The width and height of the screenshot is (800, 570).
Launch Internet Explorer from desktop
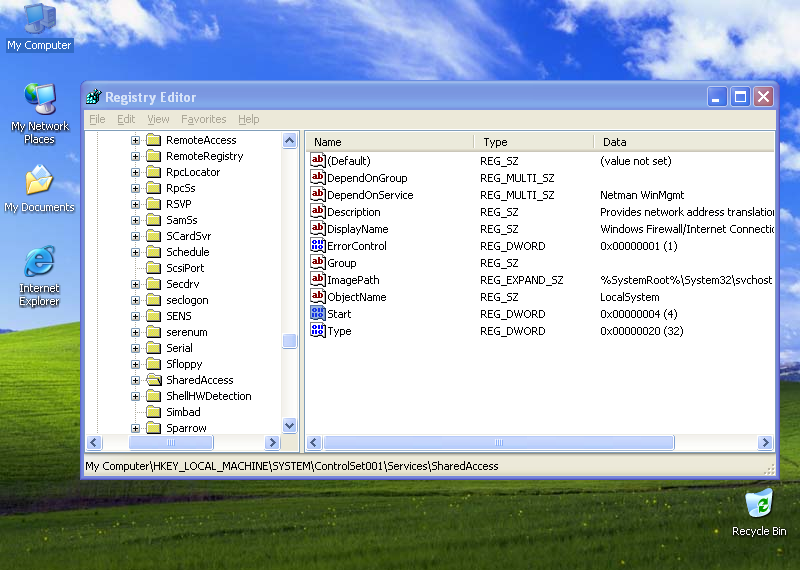pos(39,276)
